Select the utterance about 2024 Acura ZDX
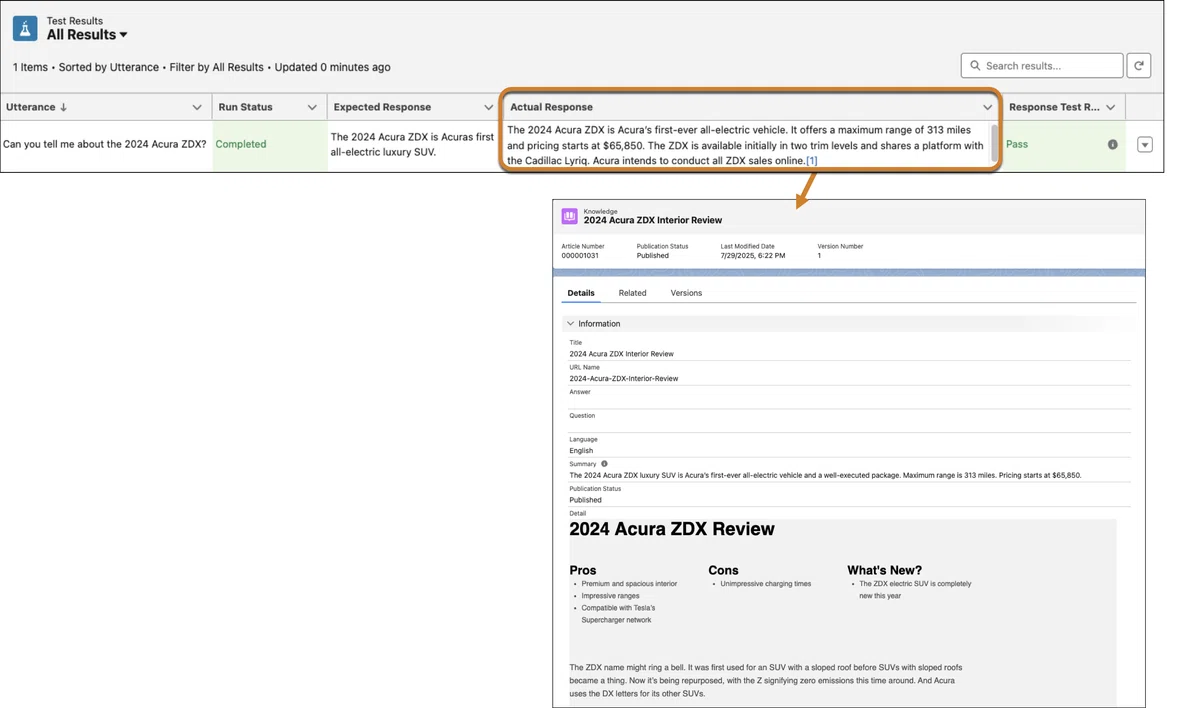 pos(105,144)
